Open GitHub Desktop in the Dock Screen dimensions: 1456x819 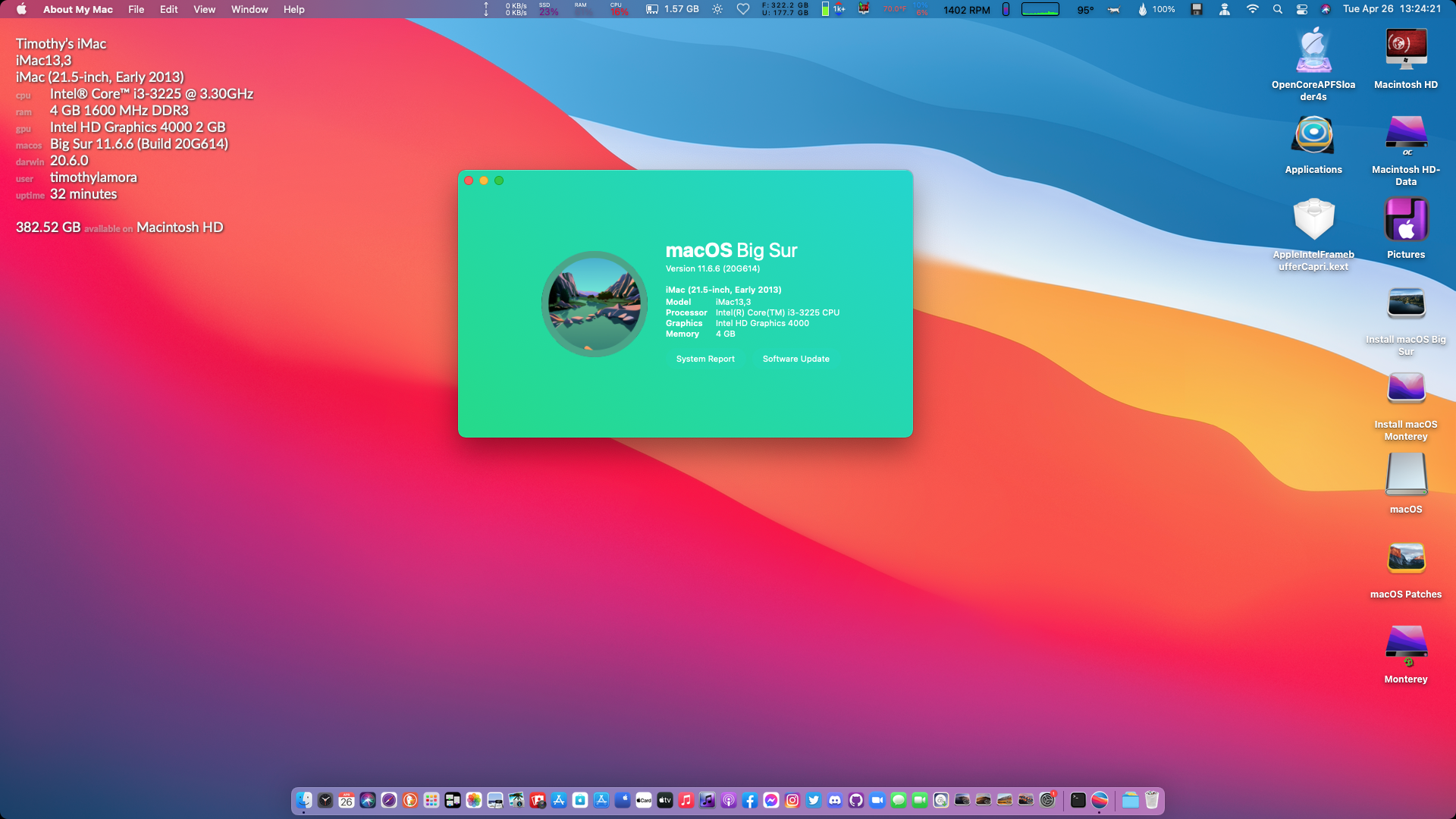pyautogui.click(x=856, y=800)
